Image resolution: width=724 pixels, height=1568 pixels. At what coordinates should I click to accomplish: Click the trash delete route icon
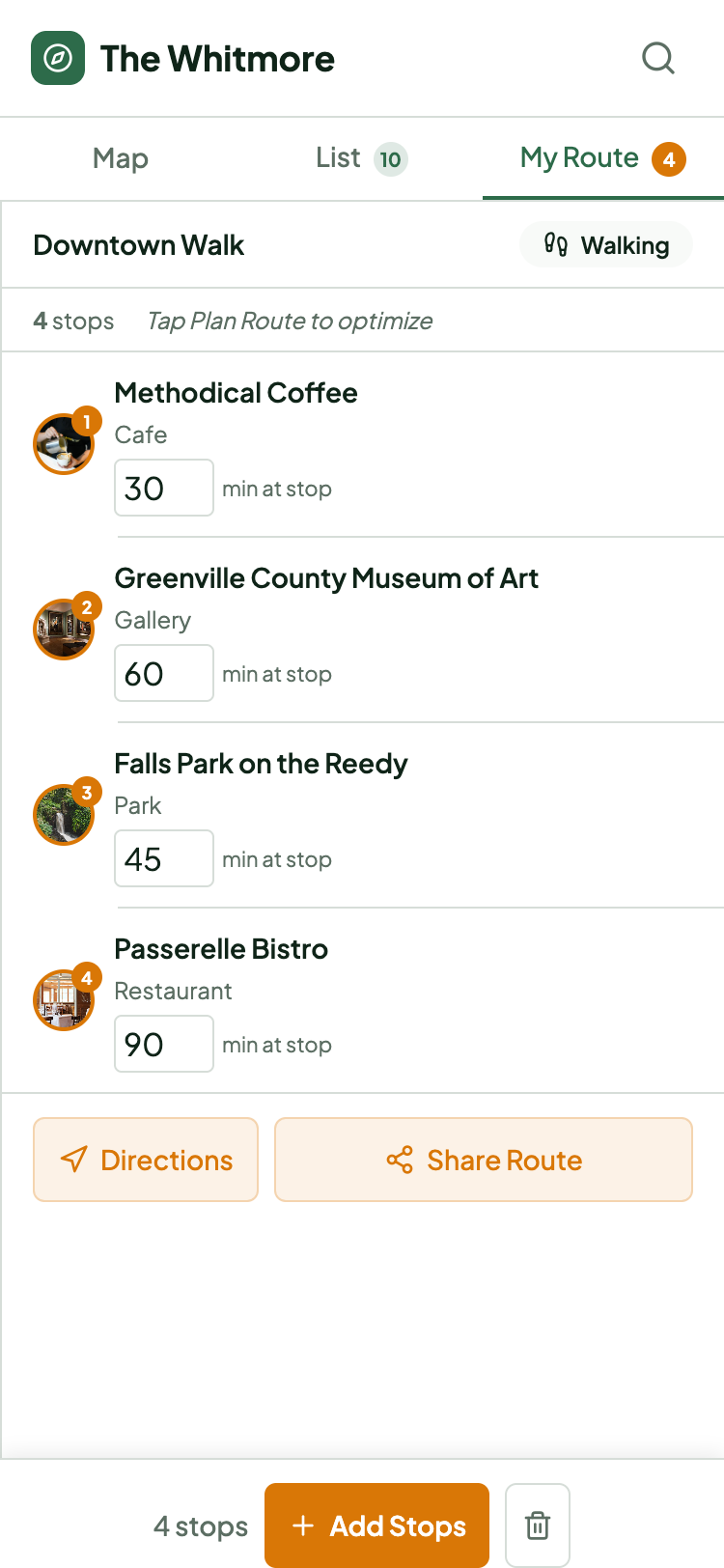[538, 1526]
